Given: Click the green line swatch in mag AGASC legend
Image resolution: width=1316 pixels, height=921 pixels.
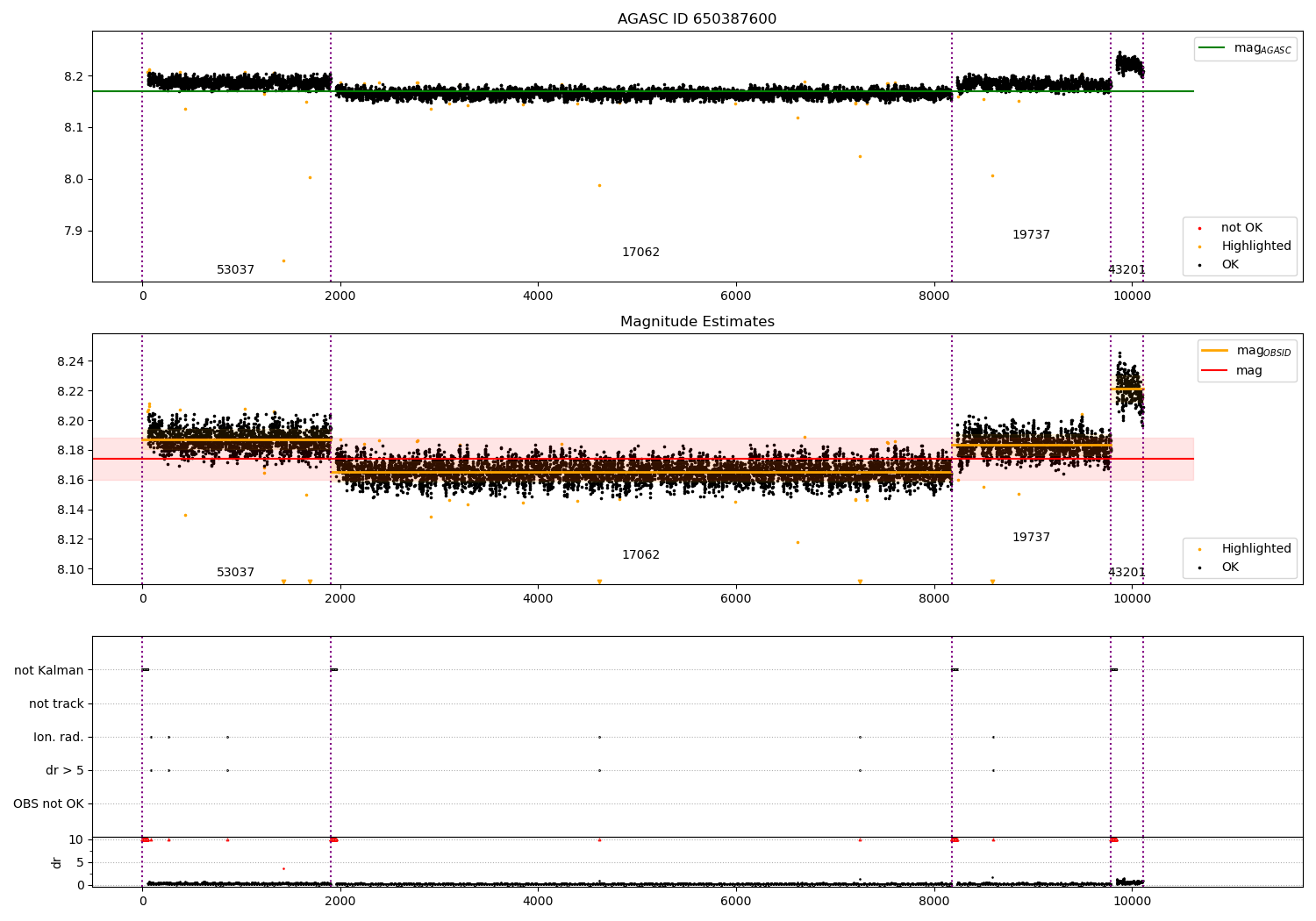Looking at the screenshot, I should click(1212, 48).
